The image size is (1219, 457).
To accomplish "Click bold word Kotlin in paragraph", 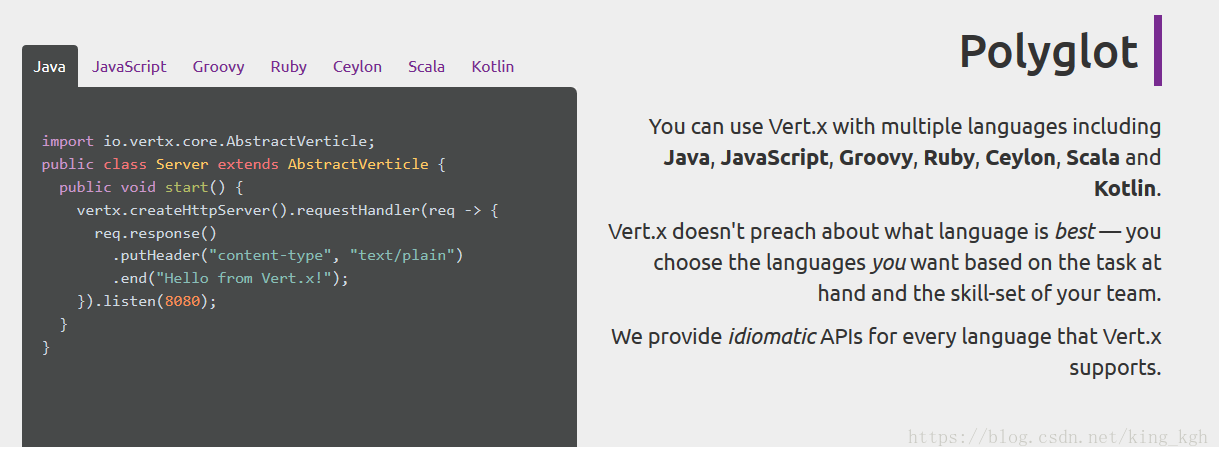I will 1125,188.
